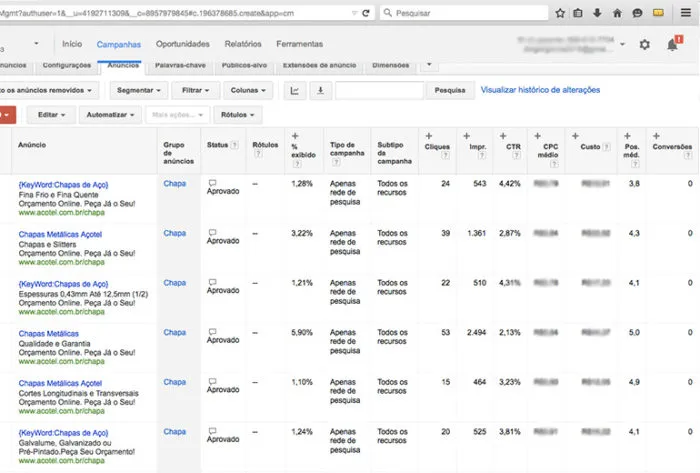Click plus icon above Custo column

pyautogui.click(x=575, y=136)
